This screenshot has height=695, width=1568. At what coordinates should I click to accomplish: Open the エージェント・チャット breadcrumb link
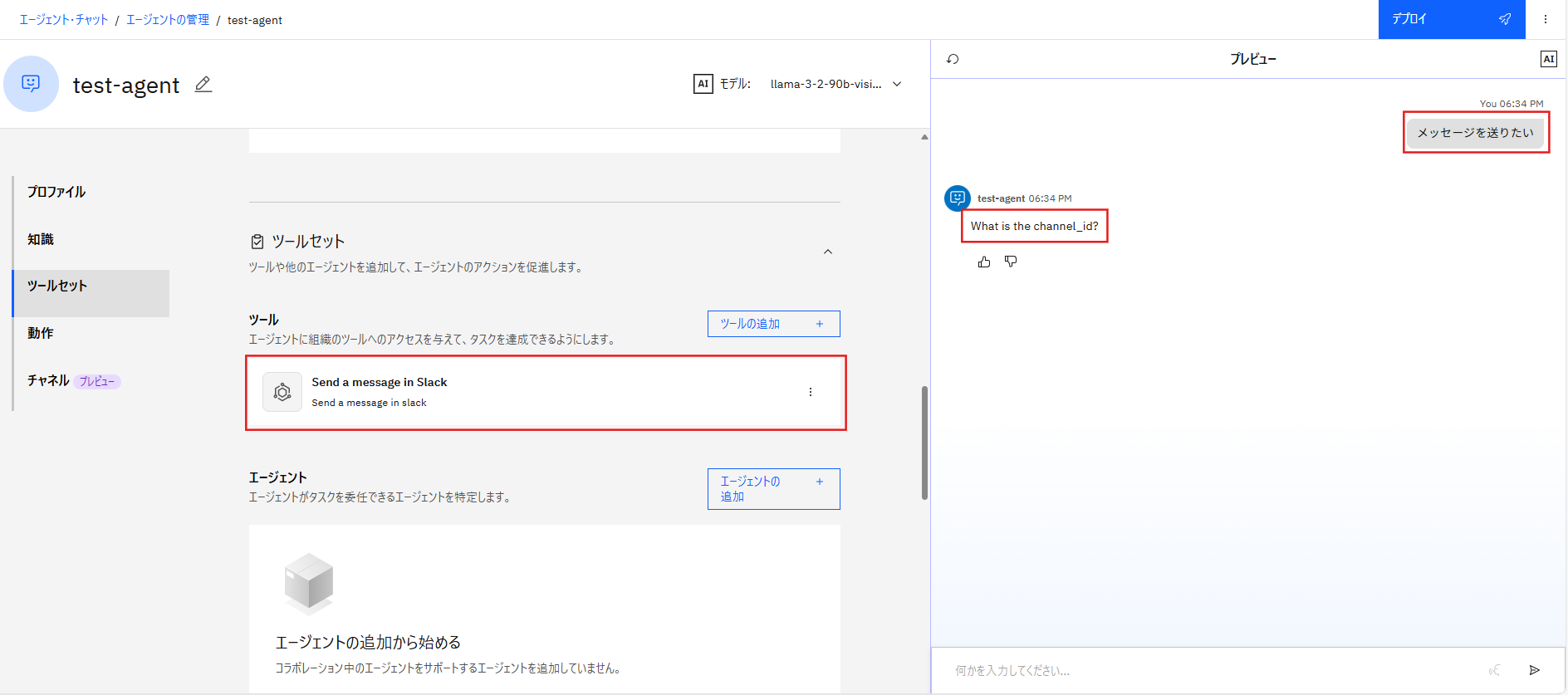[x=64, y=20]
